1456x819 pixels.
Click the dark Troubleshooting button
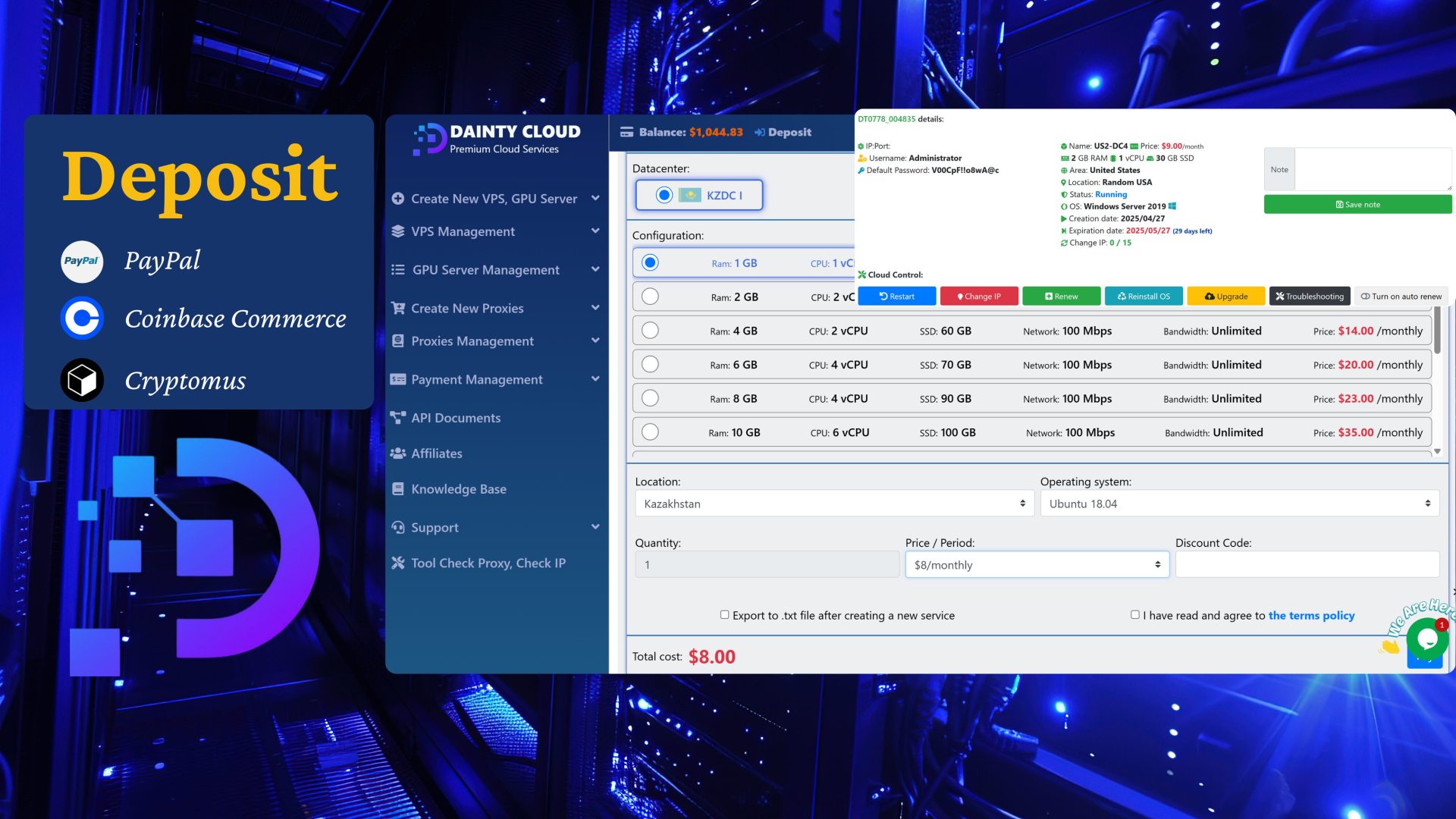(x=1310, y=297)
